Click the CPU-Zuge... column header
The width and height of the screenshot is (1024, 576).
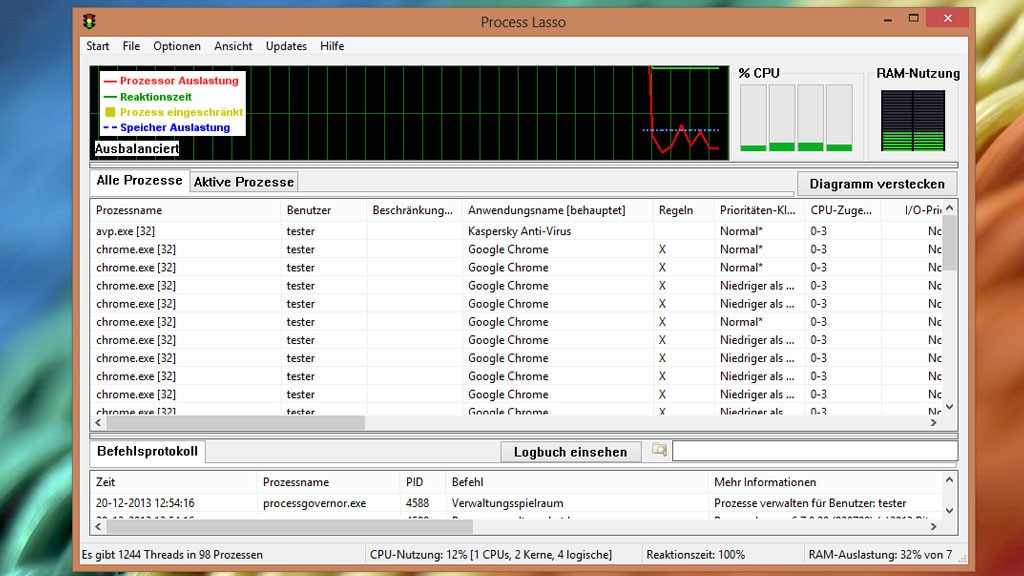tap(842, 210)
